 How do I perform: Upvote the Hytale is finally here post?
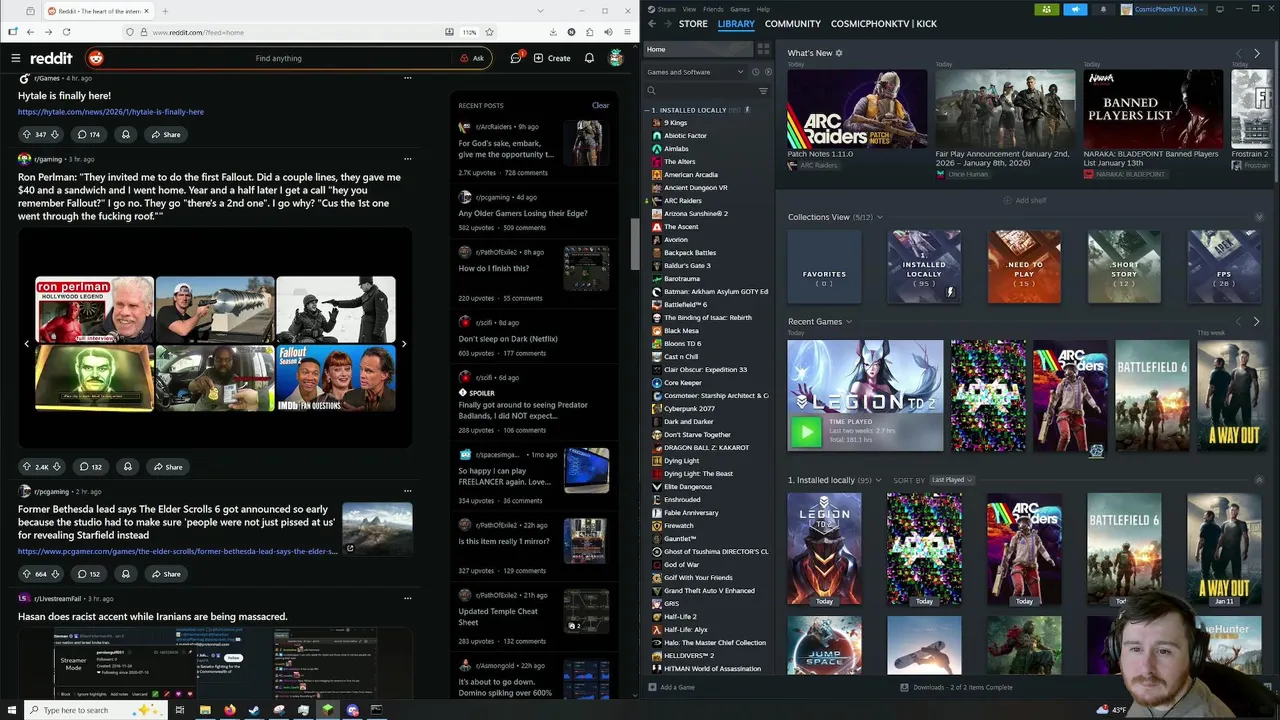pyautogui.click(x=27, y=134)
